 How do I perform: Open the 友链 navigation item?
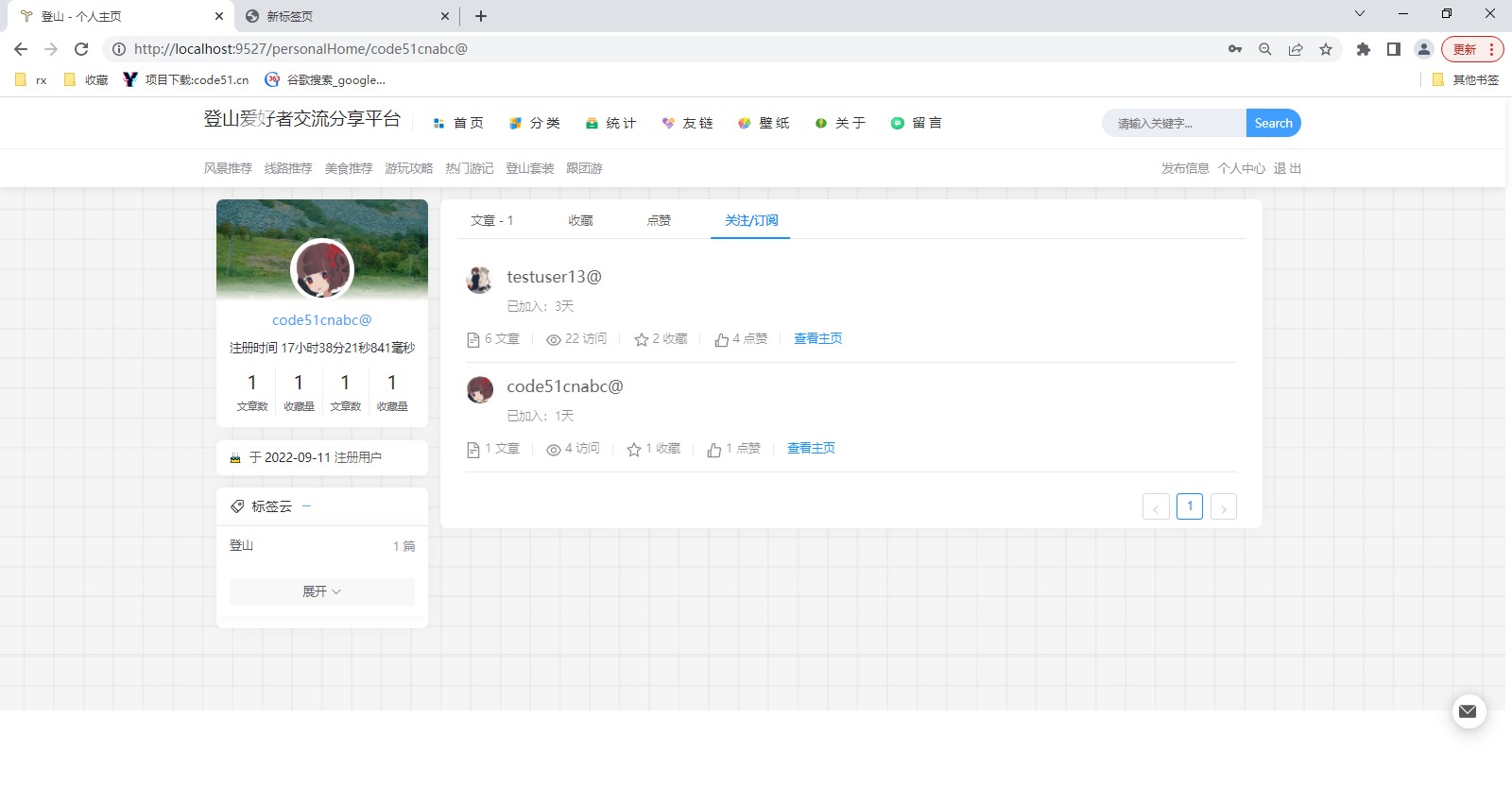point(688,123)
